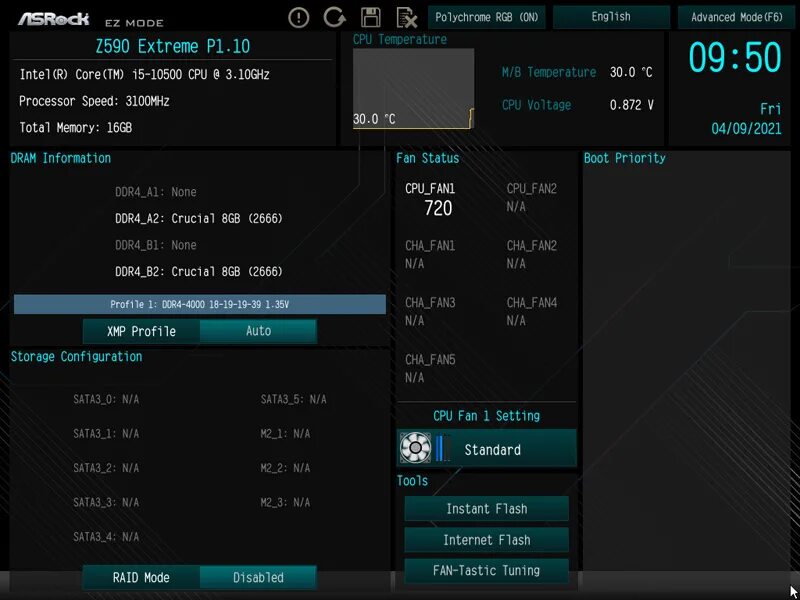Click the XMP Profile 1 DDR4-4000 bar
Viewport: 800px width, 600px height.
199,305
